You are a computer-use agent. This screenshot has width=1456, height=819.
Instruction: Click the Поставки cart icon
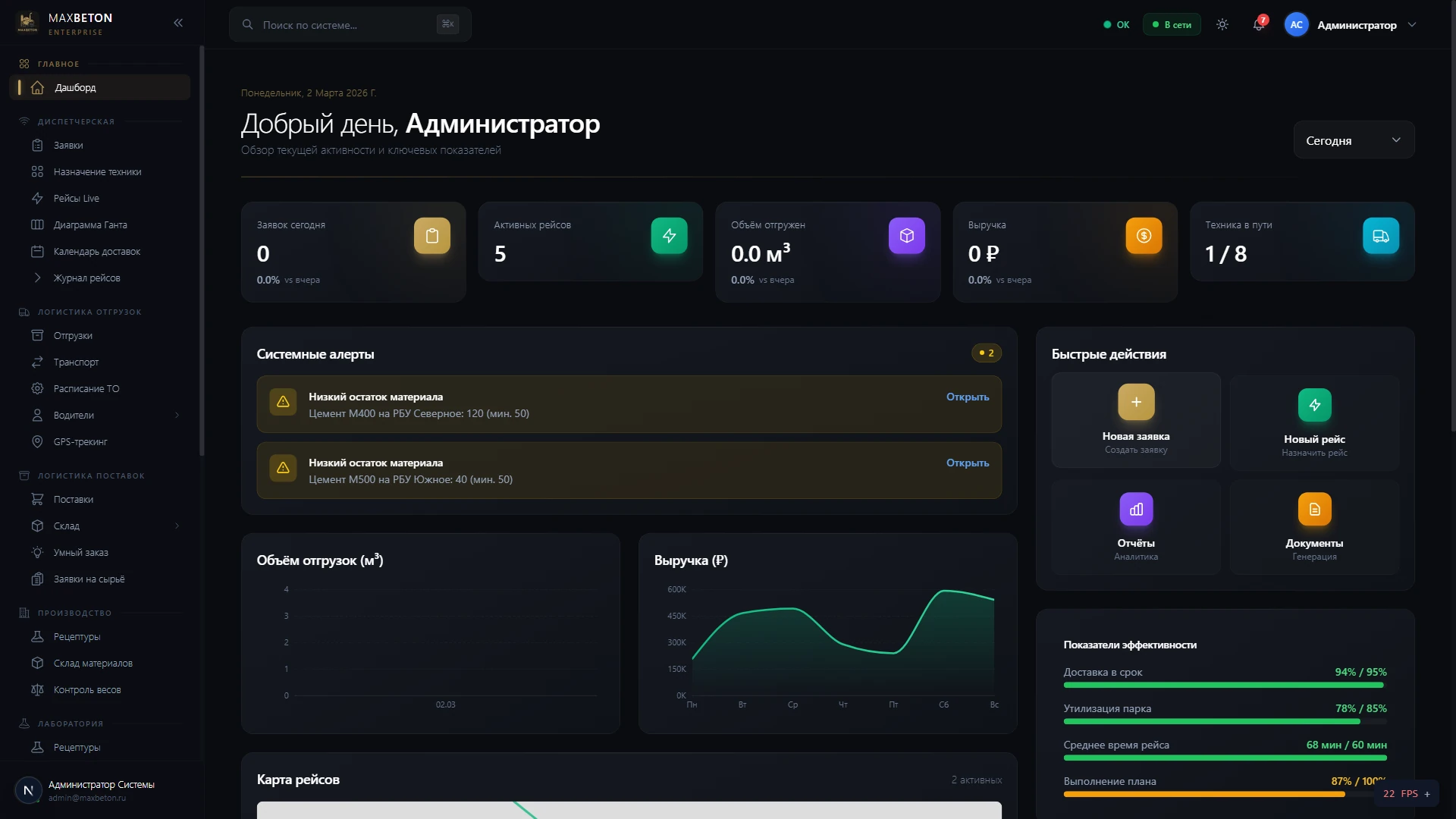pyautogui.click(x=37, y=499)
